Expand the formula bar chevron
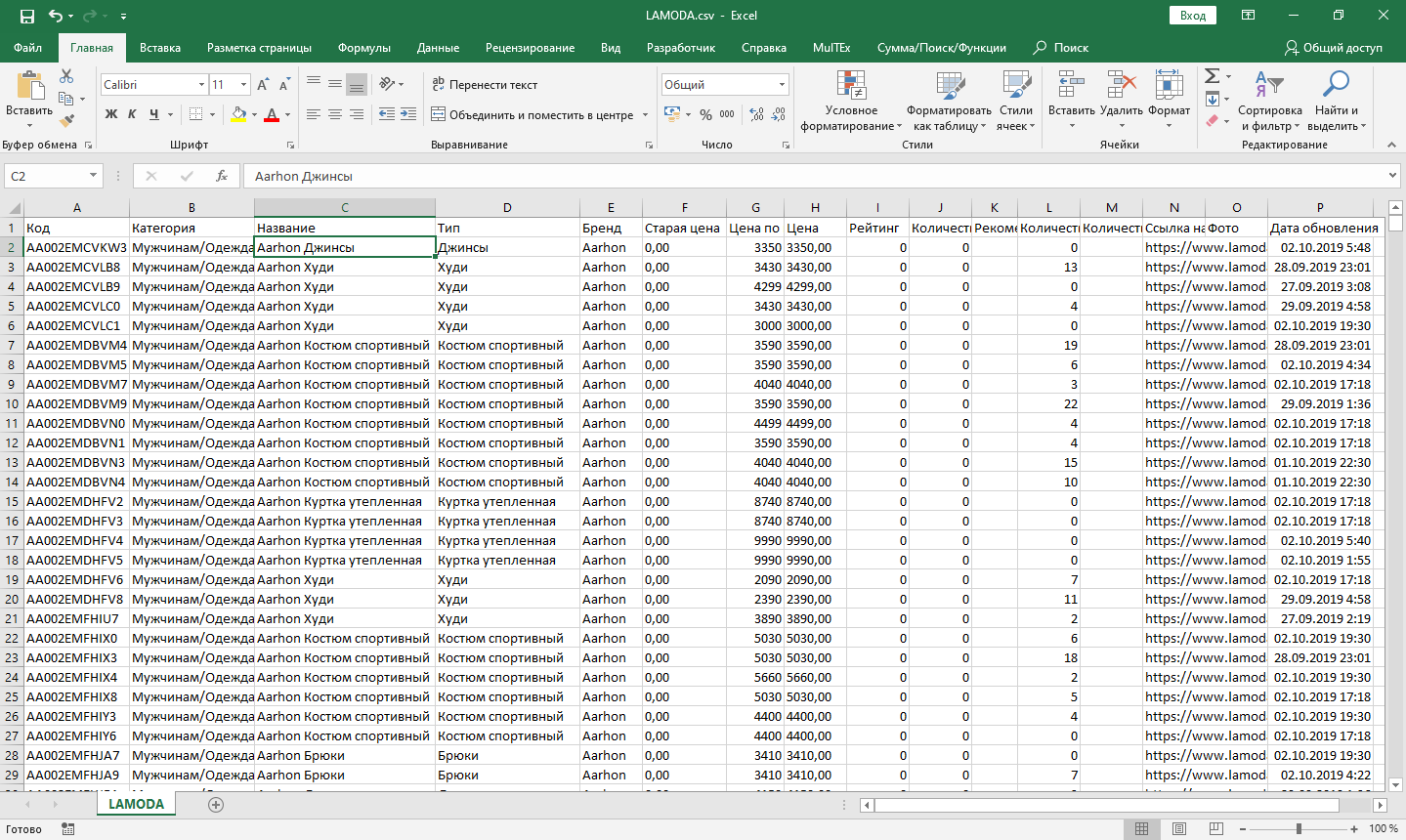The width and height of the screenshot is (1406, 840). point(1393,176)
